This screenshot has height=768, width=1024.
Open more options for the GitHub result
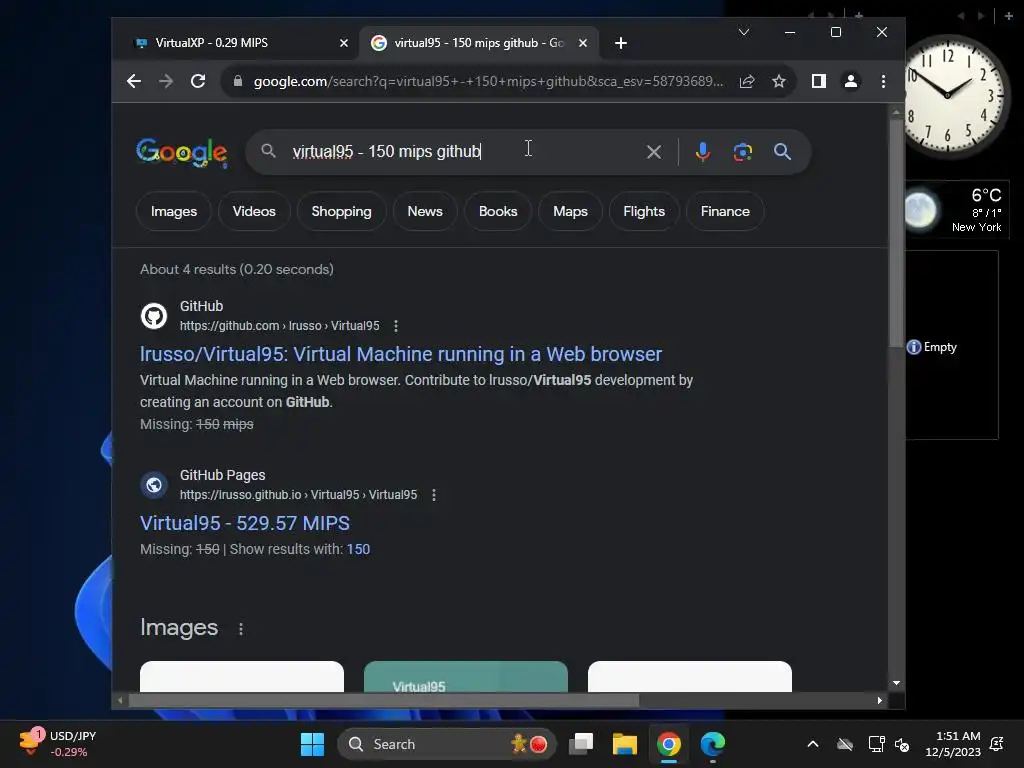tap(396, 326)
